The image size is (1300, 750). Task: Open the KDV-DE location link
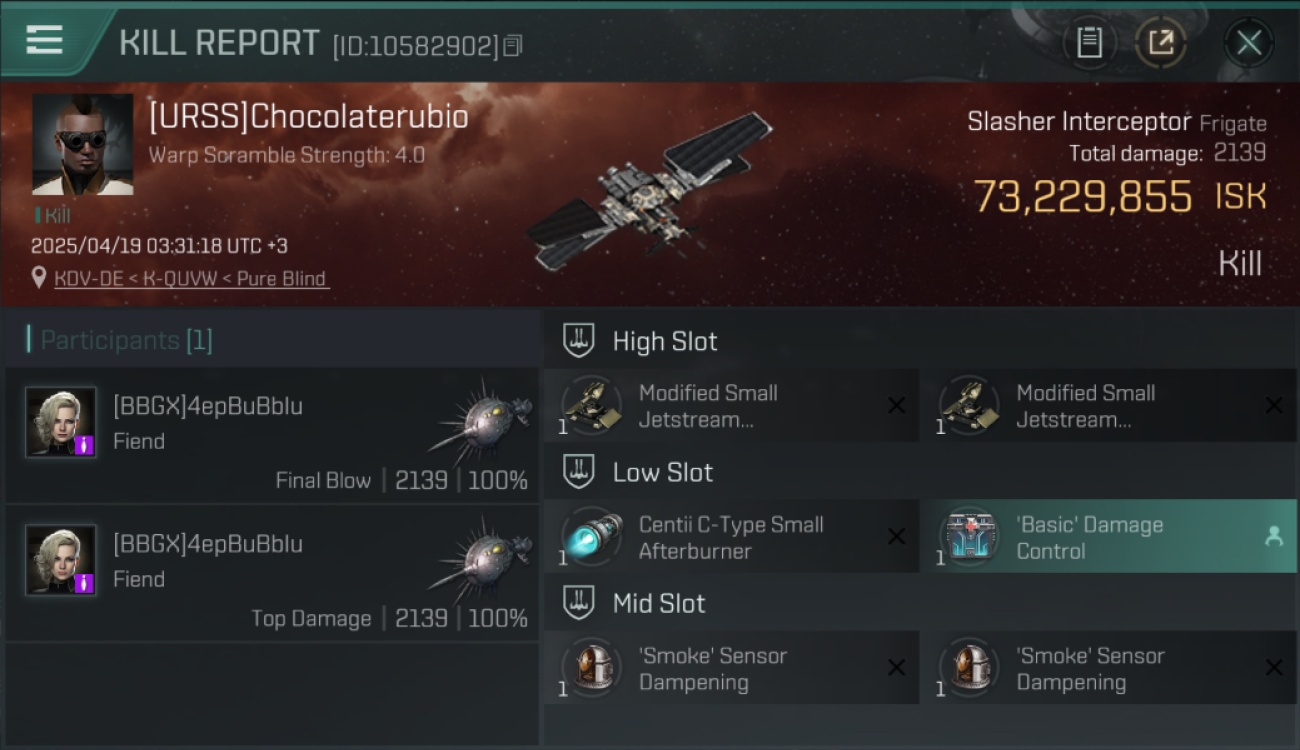pos(191,279)
